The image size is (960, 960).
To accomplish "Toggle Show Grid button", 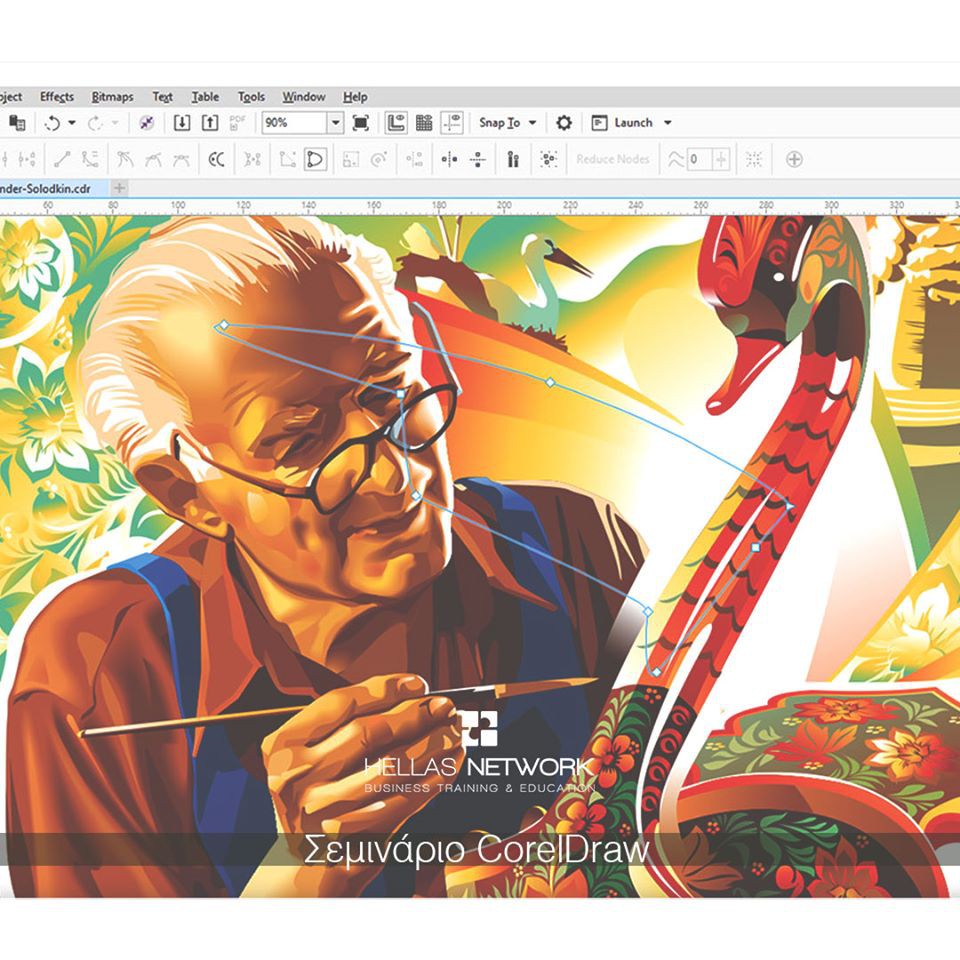I will coord(424,122).
